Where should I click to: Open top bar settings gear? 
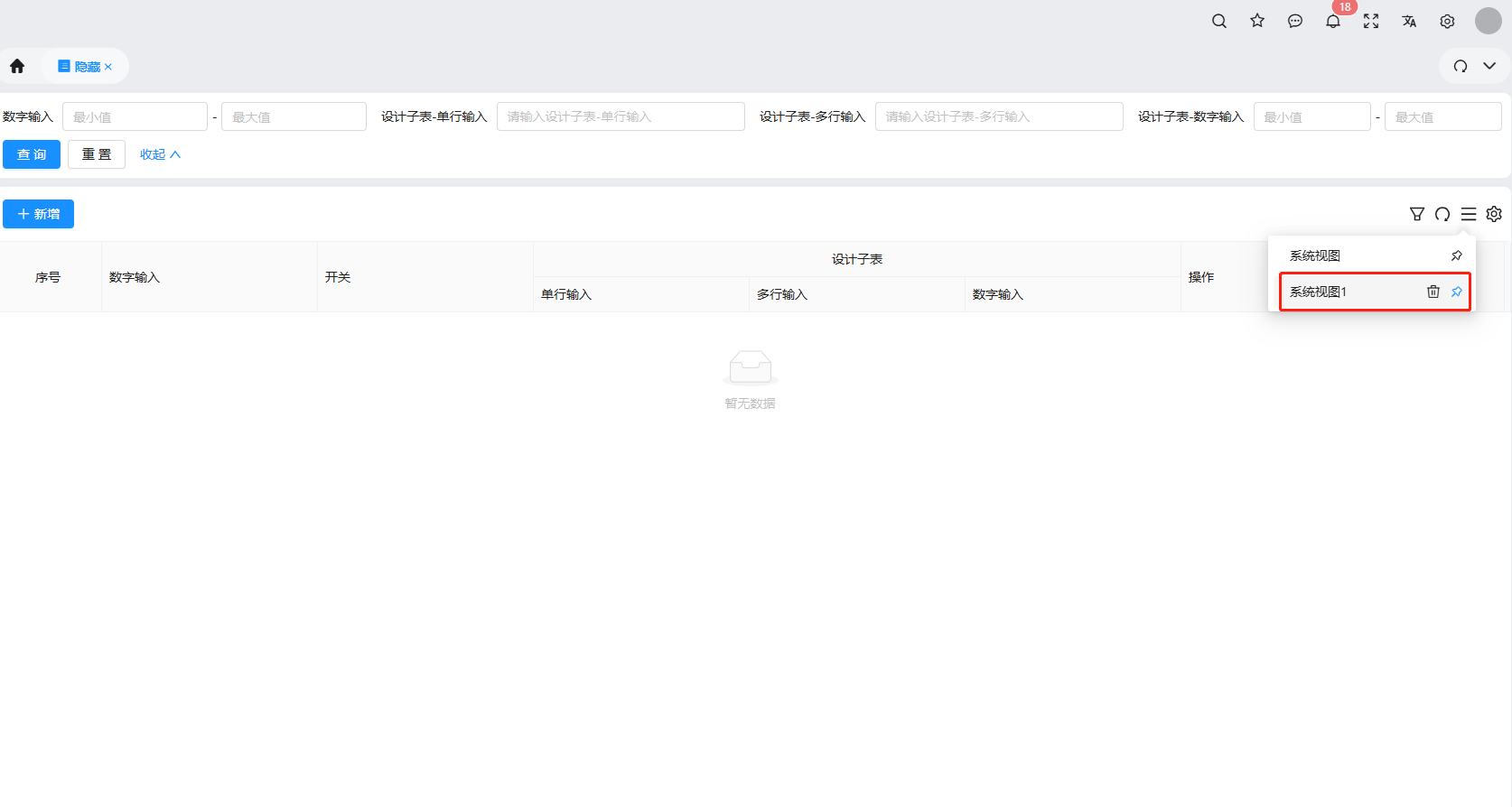(x=1447, y=21)
